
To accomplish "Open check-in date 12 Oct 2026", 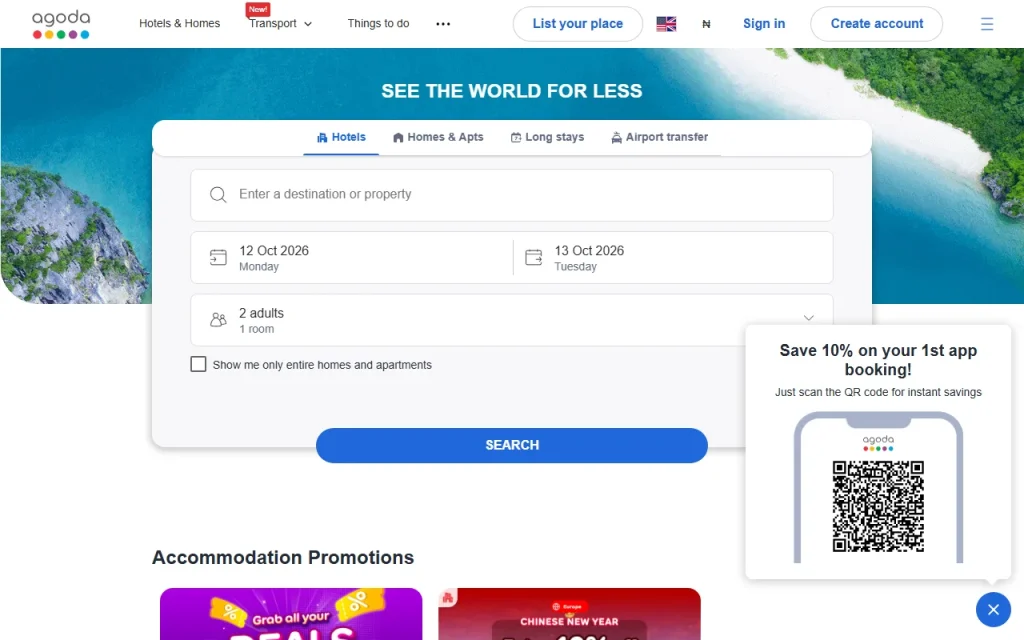I will pyautogui.click(x=351, y=257).
